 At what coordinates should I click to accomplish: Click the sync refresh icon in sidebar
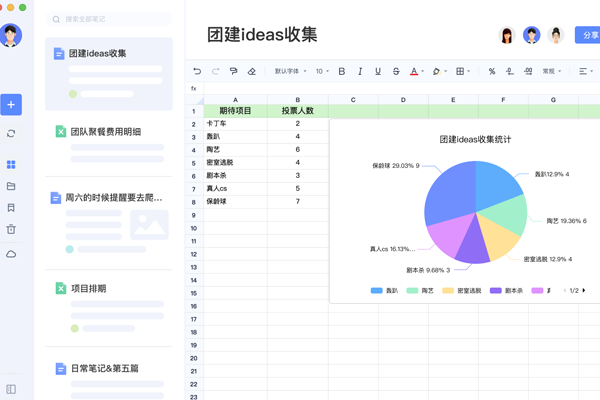11,133
